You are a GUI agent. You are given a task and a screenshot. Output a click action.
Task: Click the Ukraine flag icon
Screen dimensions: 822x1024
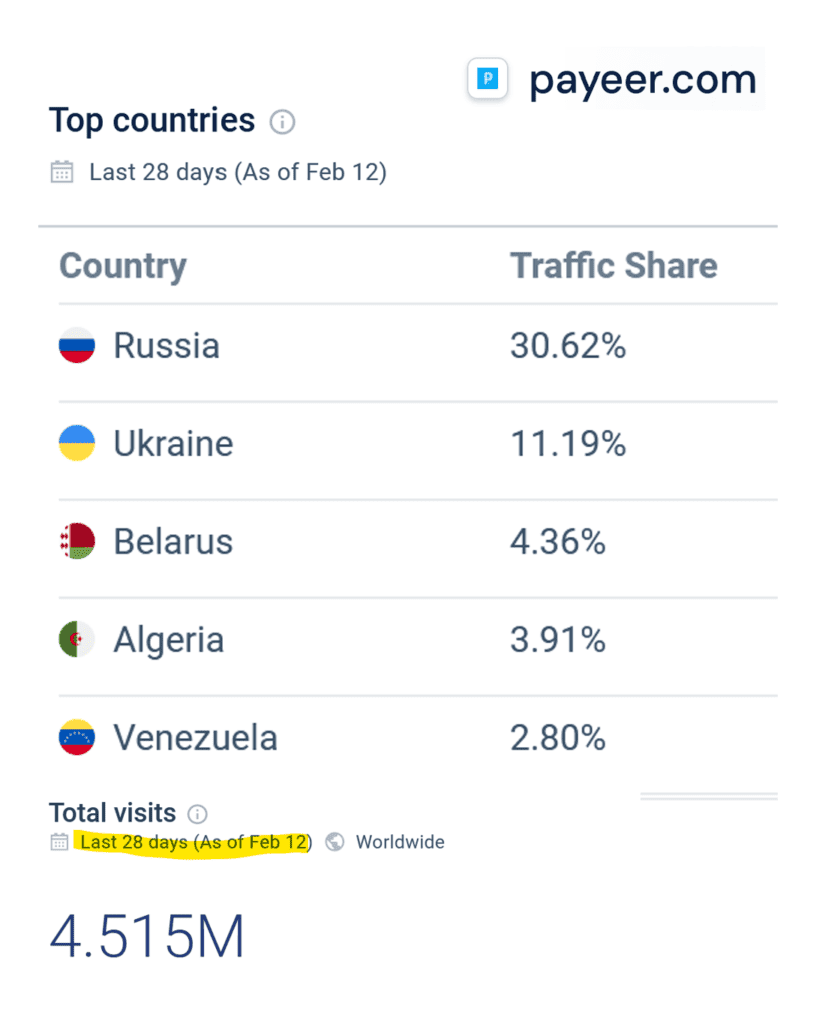point(75,443)
